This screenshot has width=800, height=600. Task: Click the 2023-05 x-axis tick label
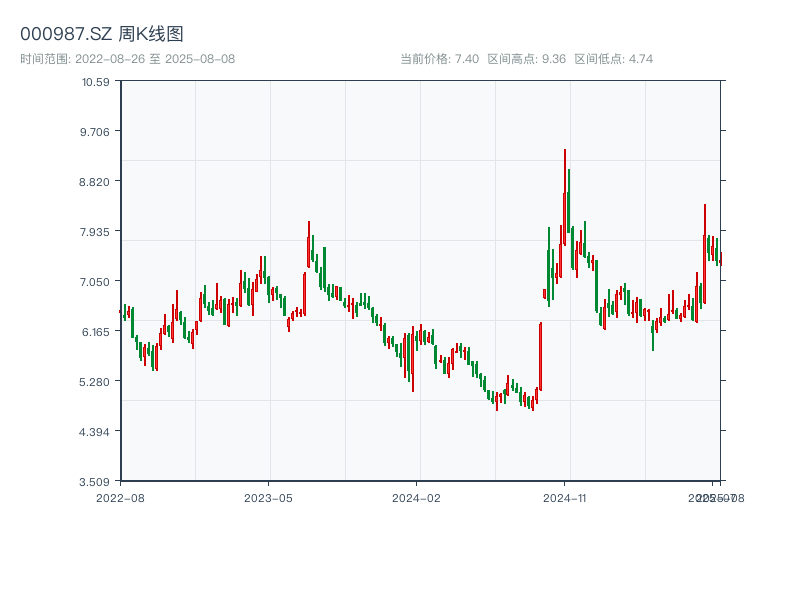268,498
